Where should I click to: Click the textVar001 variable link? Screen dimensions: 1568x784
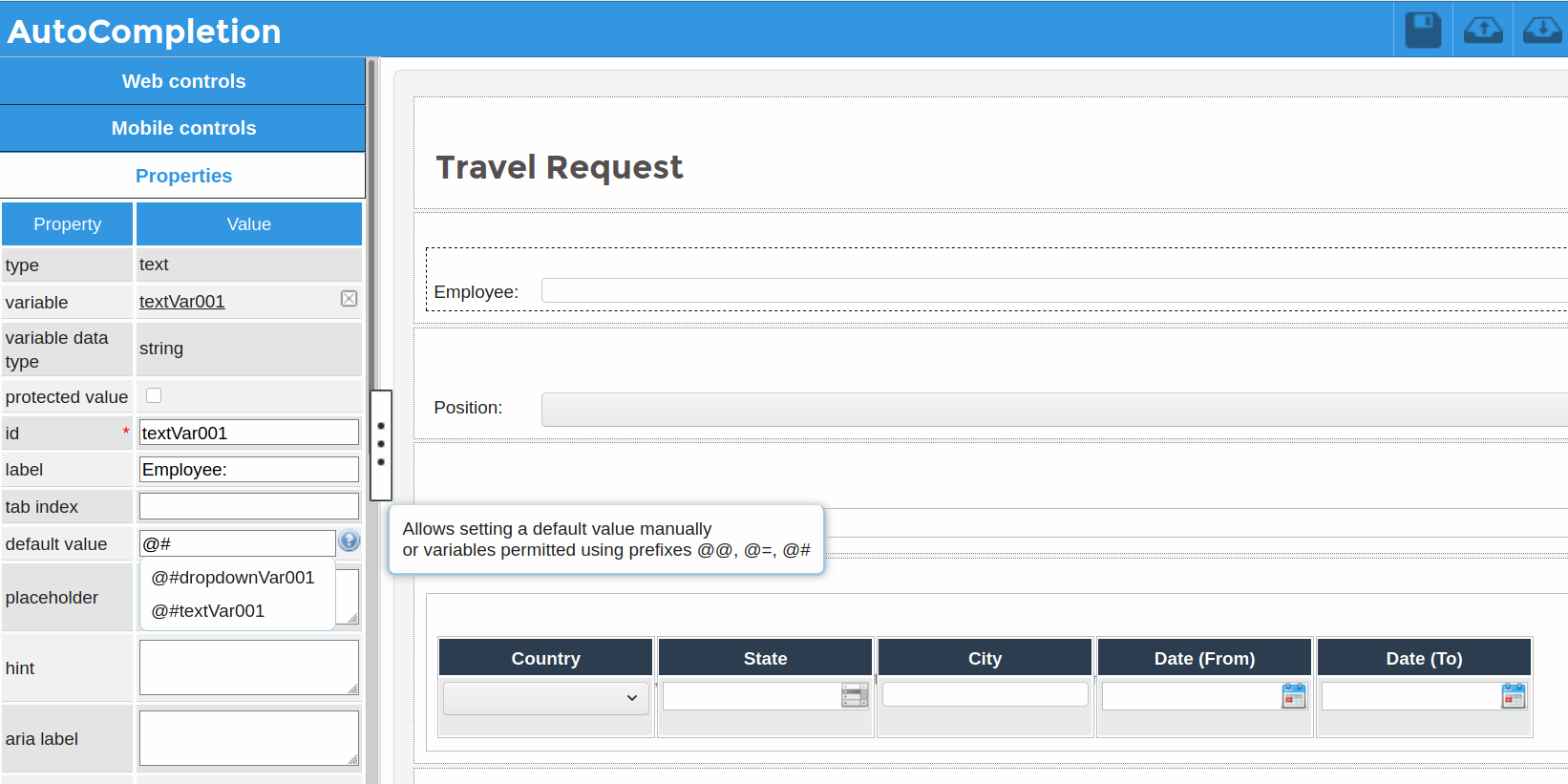point(182,302)
